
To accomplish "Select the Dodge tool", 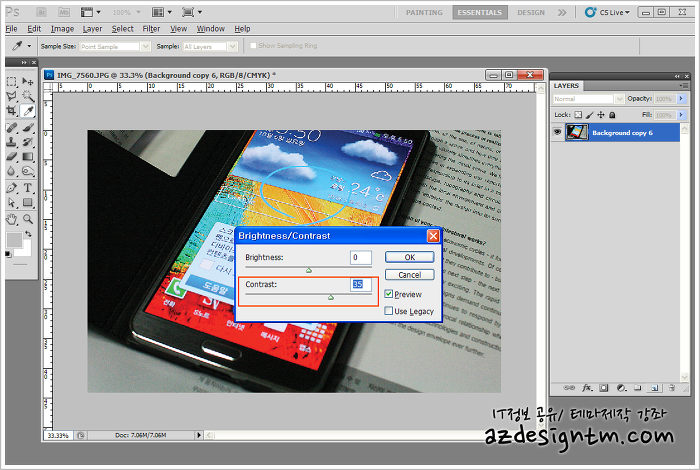I will tap(28, 171).
